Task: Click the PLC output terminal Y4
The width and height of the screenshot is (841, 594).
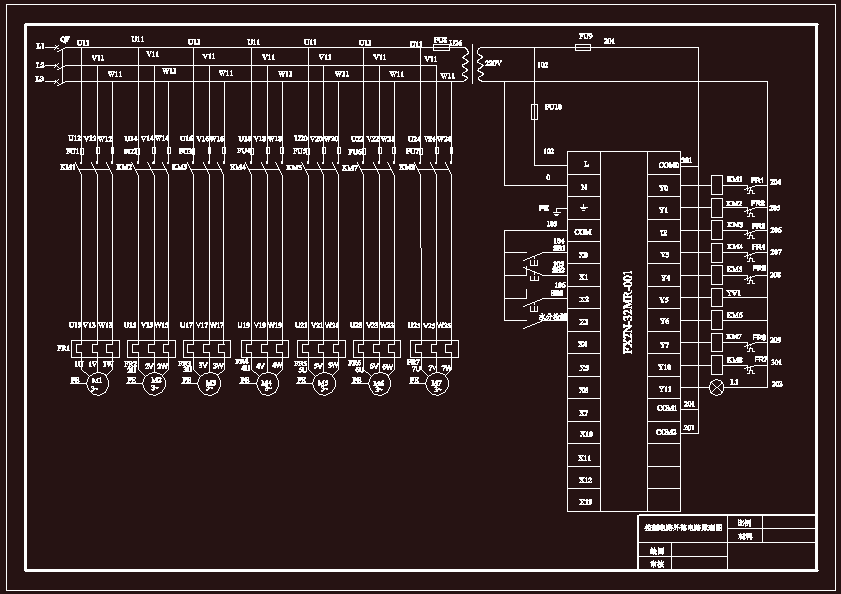Action: 664,277
